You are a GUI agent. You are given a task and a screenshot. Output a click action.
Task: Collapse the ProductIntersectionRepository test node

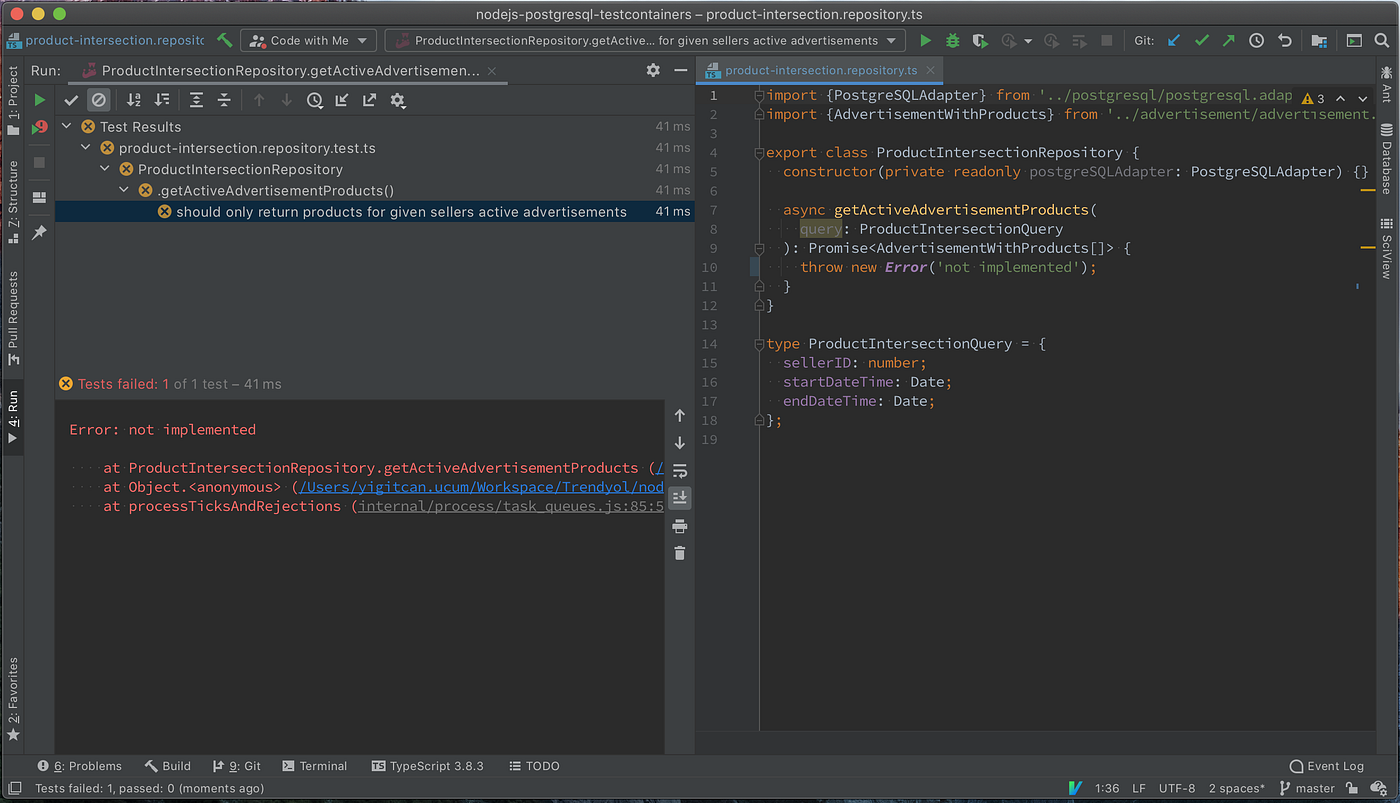[105, 169]
